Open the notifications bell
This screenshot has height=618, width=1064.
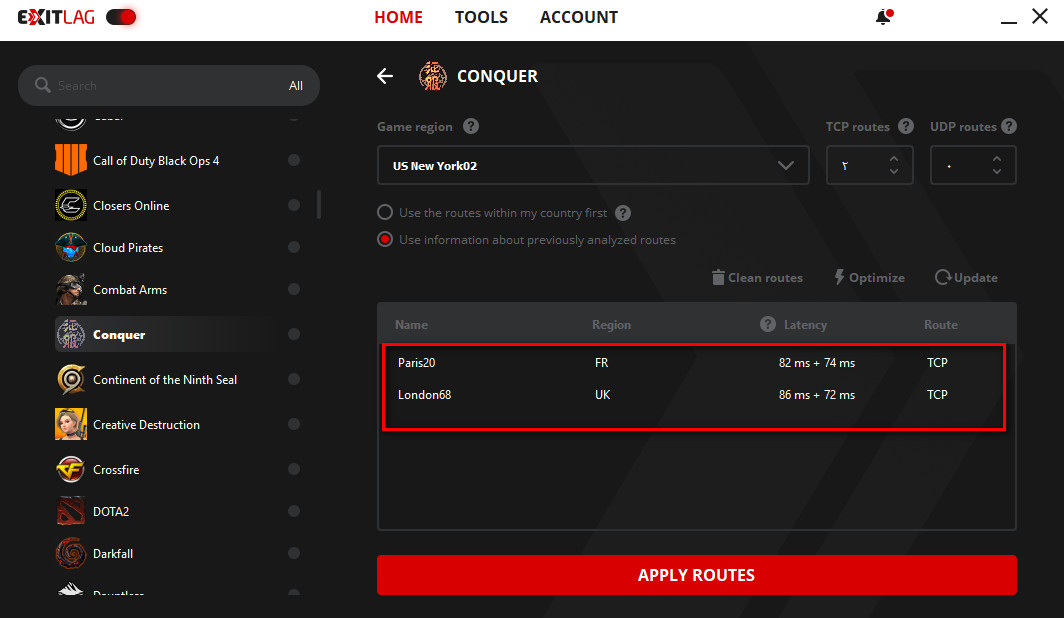tap(884, 17)
